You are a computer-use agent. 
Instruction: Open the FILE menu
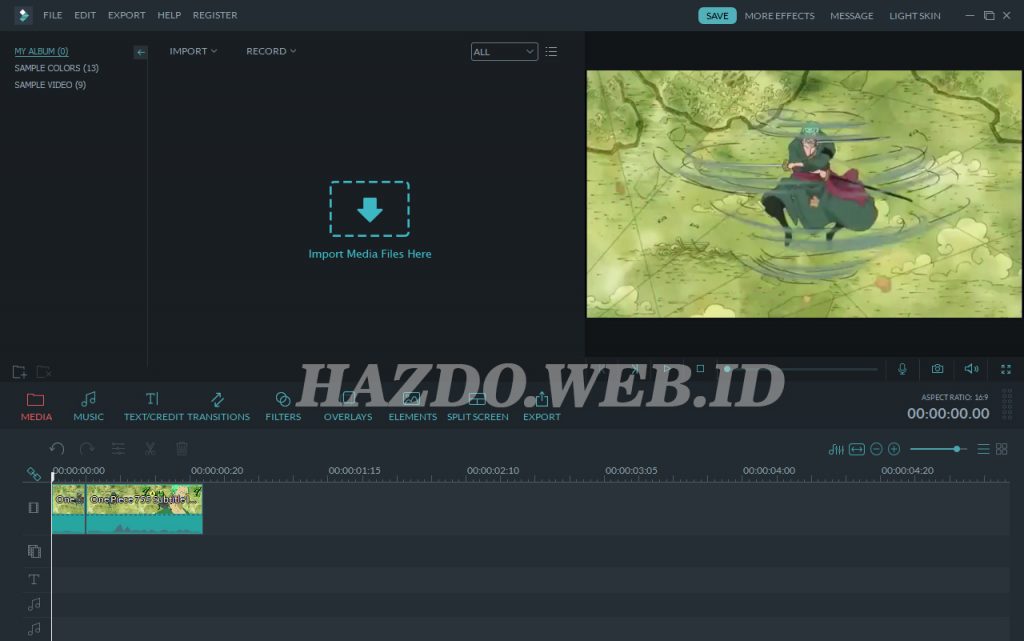point(52,15)
